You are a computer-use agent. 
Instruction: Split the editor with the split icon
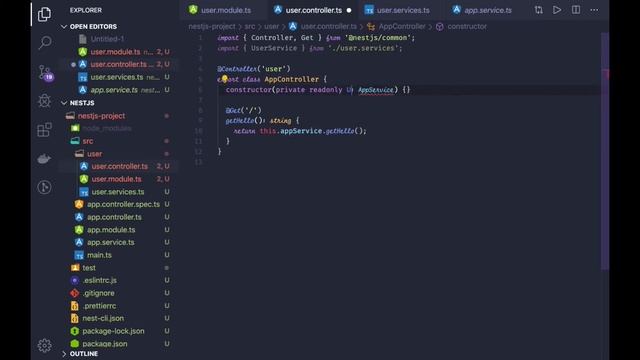(576, 10)
